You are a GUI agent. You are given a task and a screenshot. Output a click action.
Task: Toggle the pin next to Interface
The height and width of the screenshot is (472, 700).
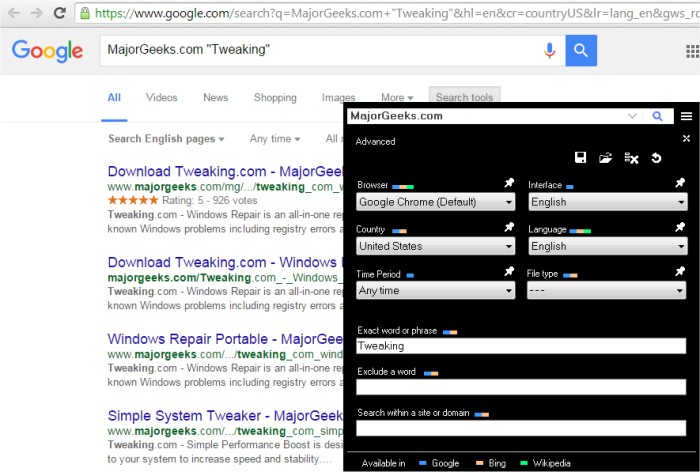point(680,183)
